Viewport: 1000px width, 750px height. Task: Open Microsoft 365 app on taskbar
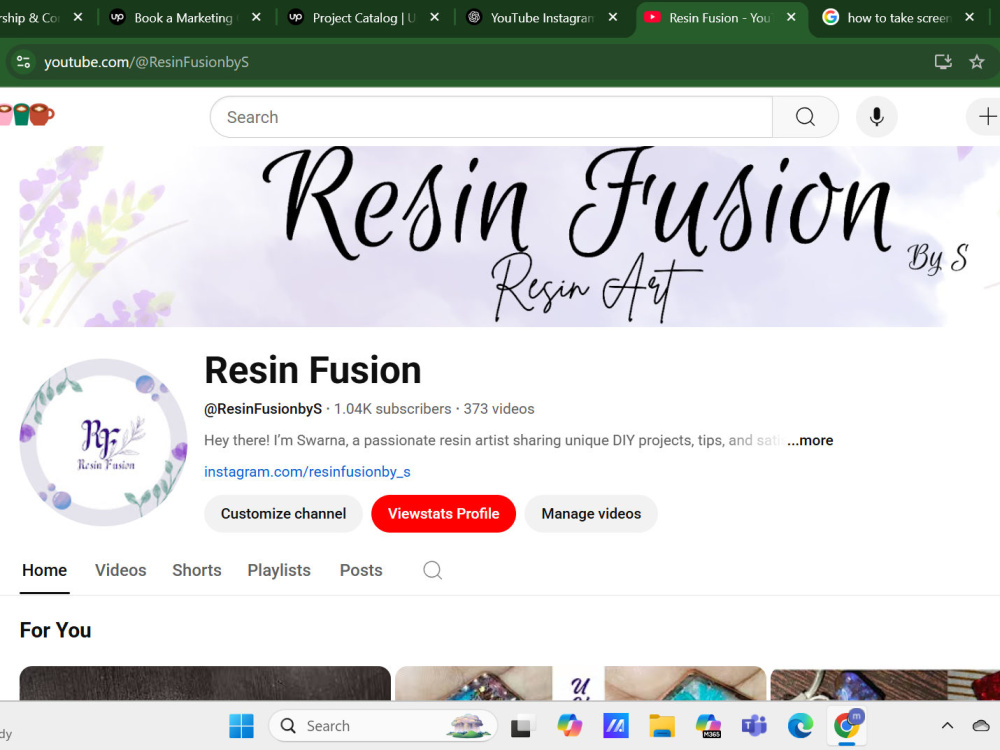(x=708, y=726)
